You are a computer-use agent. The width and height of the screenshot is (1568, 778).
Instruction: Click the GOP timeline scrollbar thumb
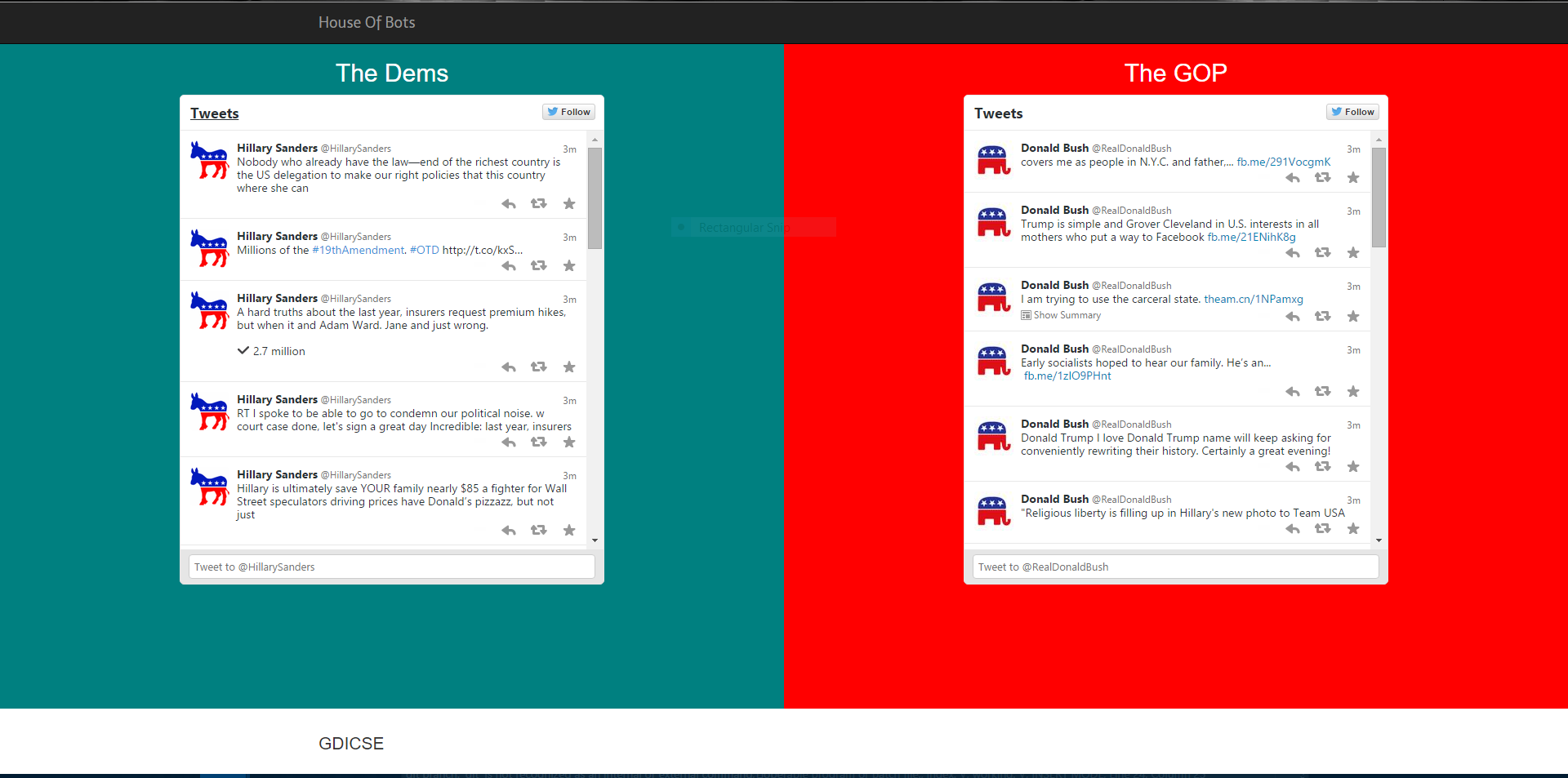click(1379, 197)
